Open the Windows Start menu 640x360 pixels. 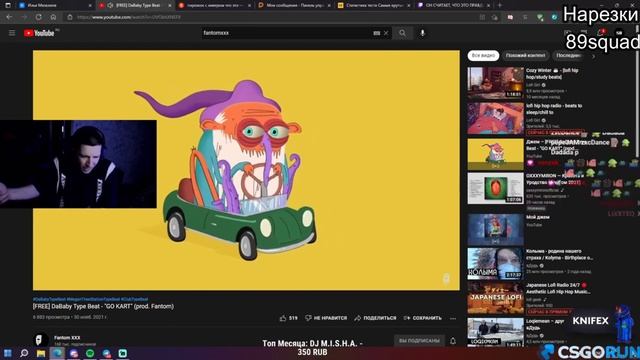[7, 353]
